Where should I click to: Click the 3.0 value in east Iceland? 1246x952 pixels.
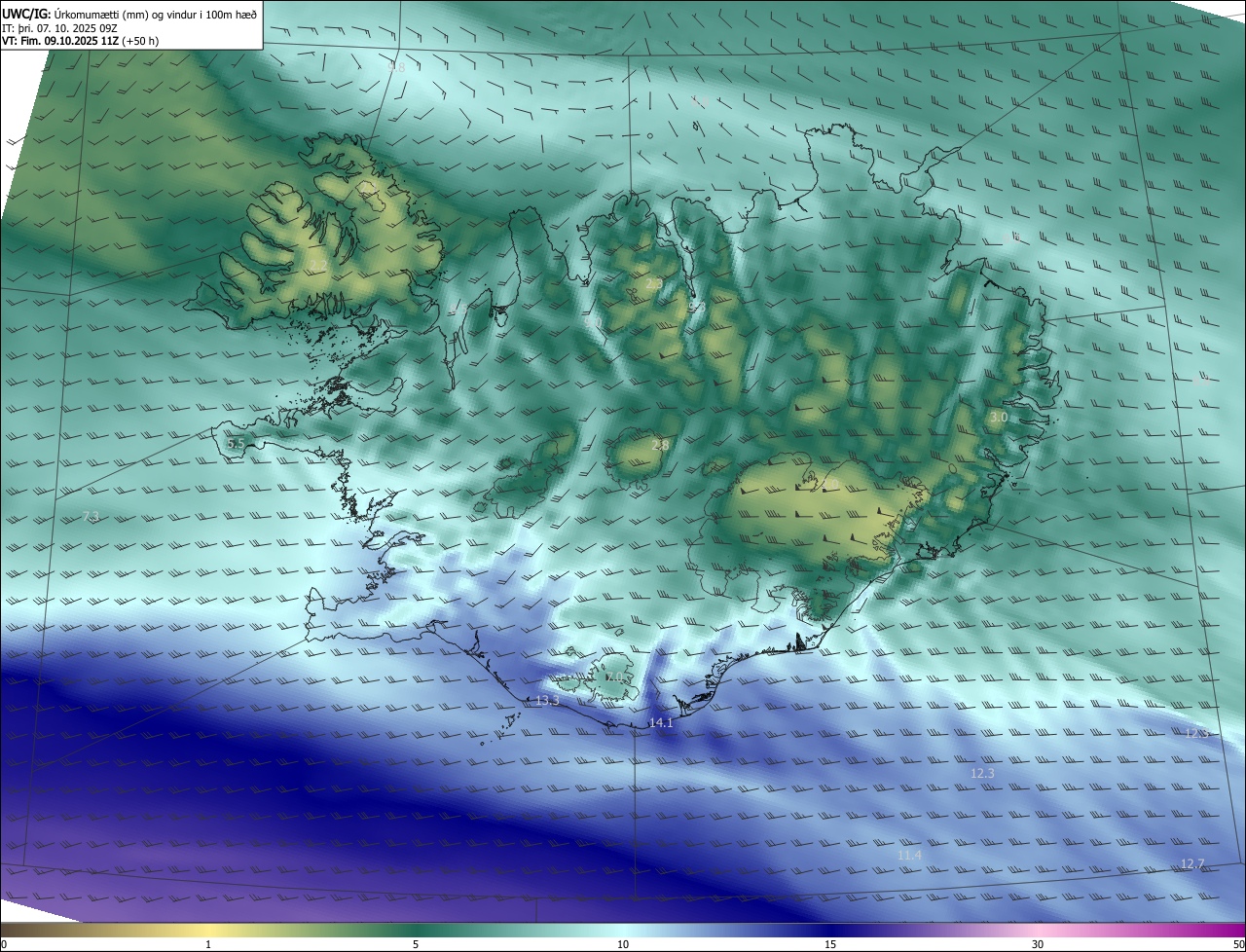(x=999, y=417)
